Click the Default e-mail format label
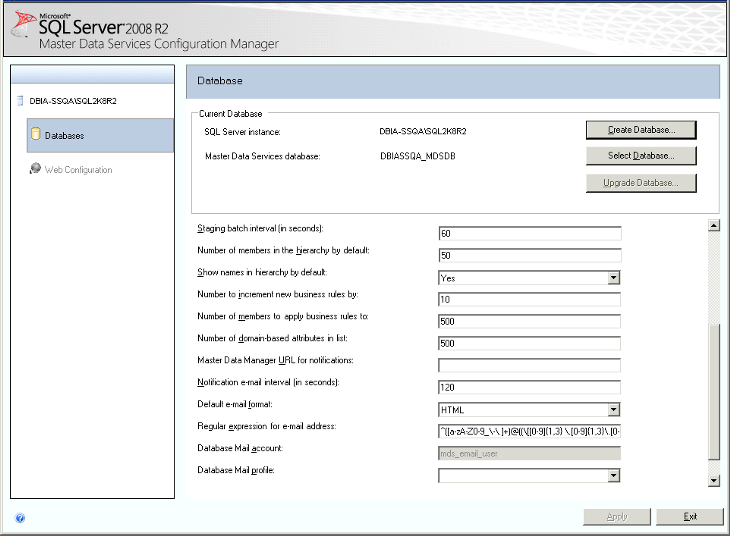The image size is (730, 536). tap(235, 404)
